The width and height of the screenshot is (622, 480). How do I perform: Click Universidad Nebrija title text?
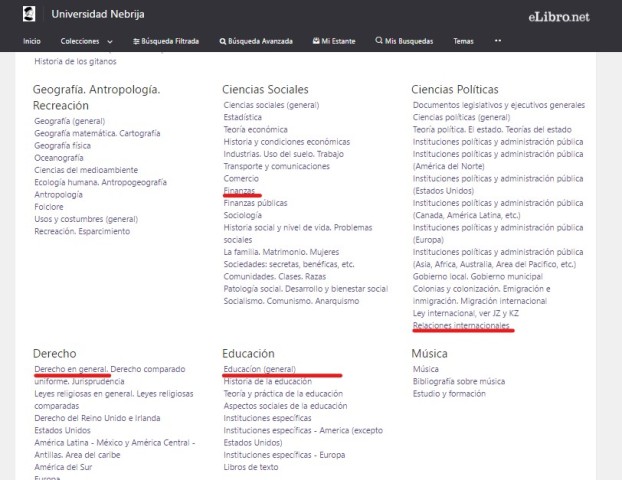[x=98, y=14]
